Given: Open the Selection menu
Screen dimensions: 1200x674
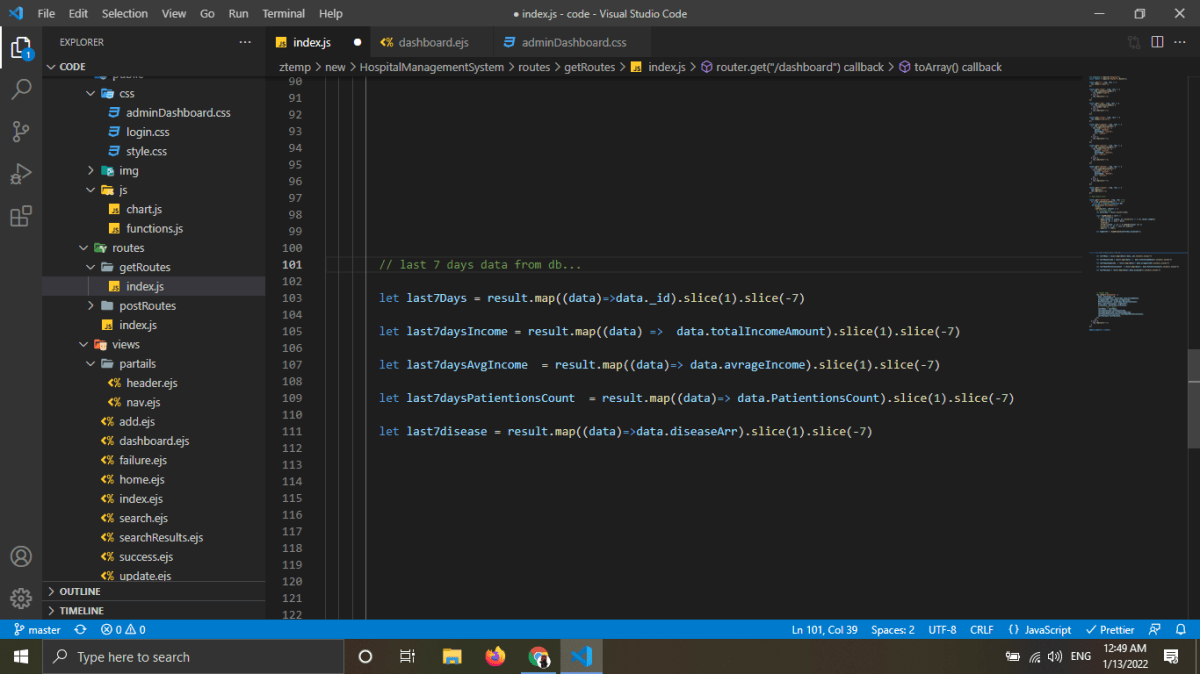Looking at the screenshot, I should [x=125, y=14].
